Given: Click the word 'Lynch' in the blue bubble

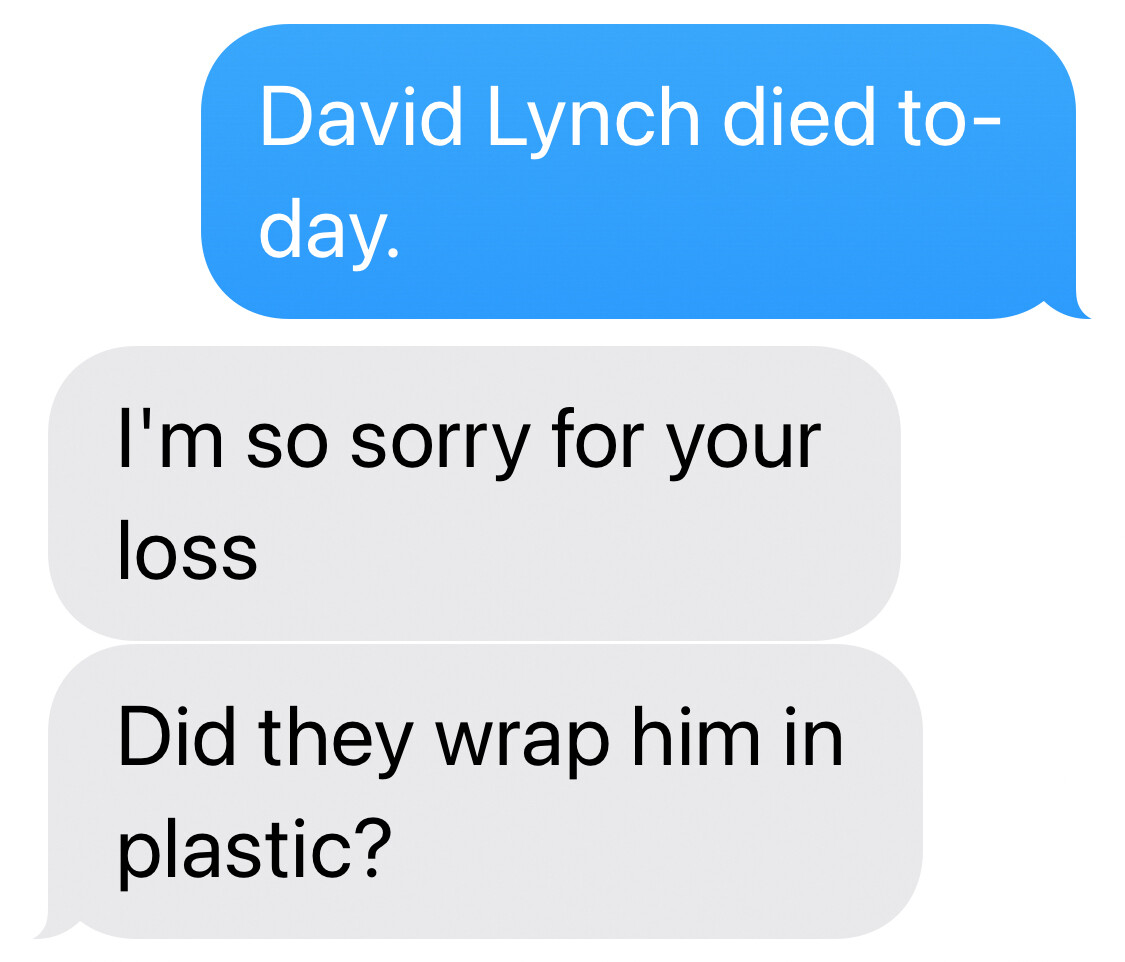Looking at the screenshot, I should 593,122.
